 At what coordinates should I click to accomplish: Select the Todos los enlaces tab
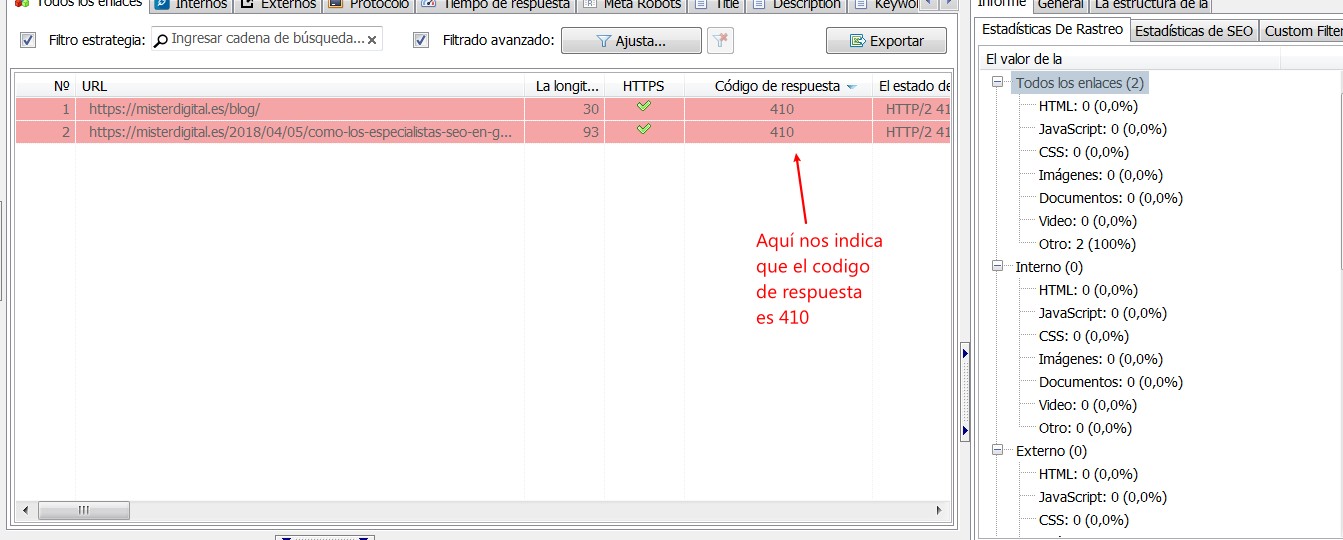[77, 5]
